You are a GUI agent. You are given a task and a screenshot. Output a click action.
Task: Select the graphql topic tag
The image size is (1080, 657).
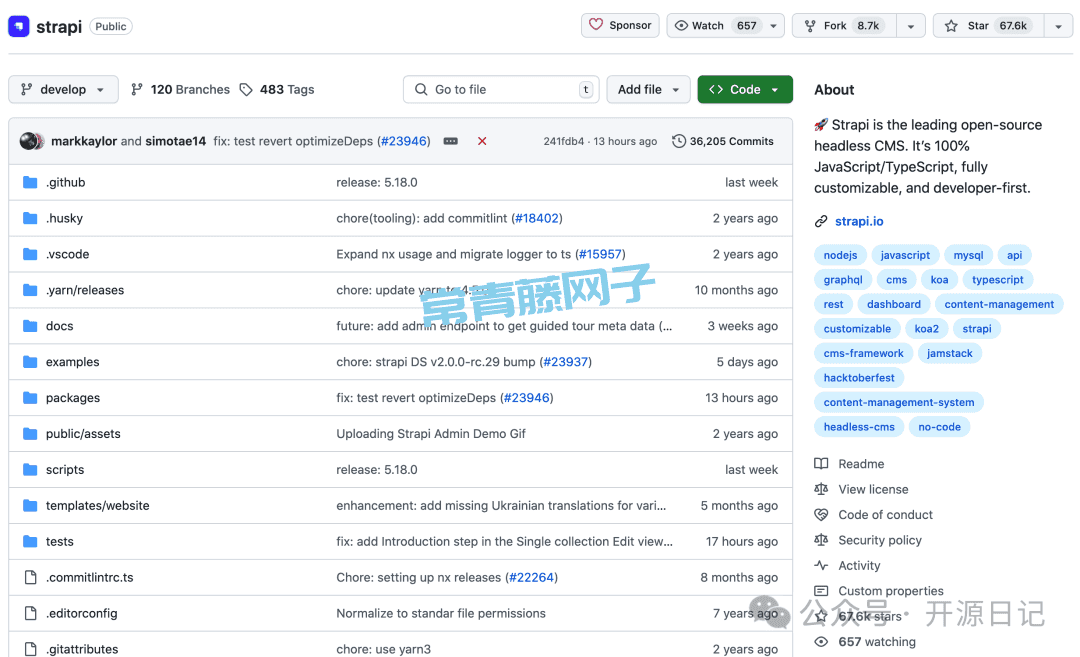pyautogui.click(x=843, y=280)
